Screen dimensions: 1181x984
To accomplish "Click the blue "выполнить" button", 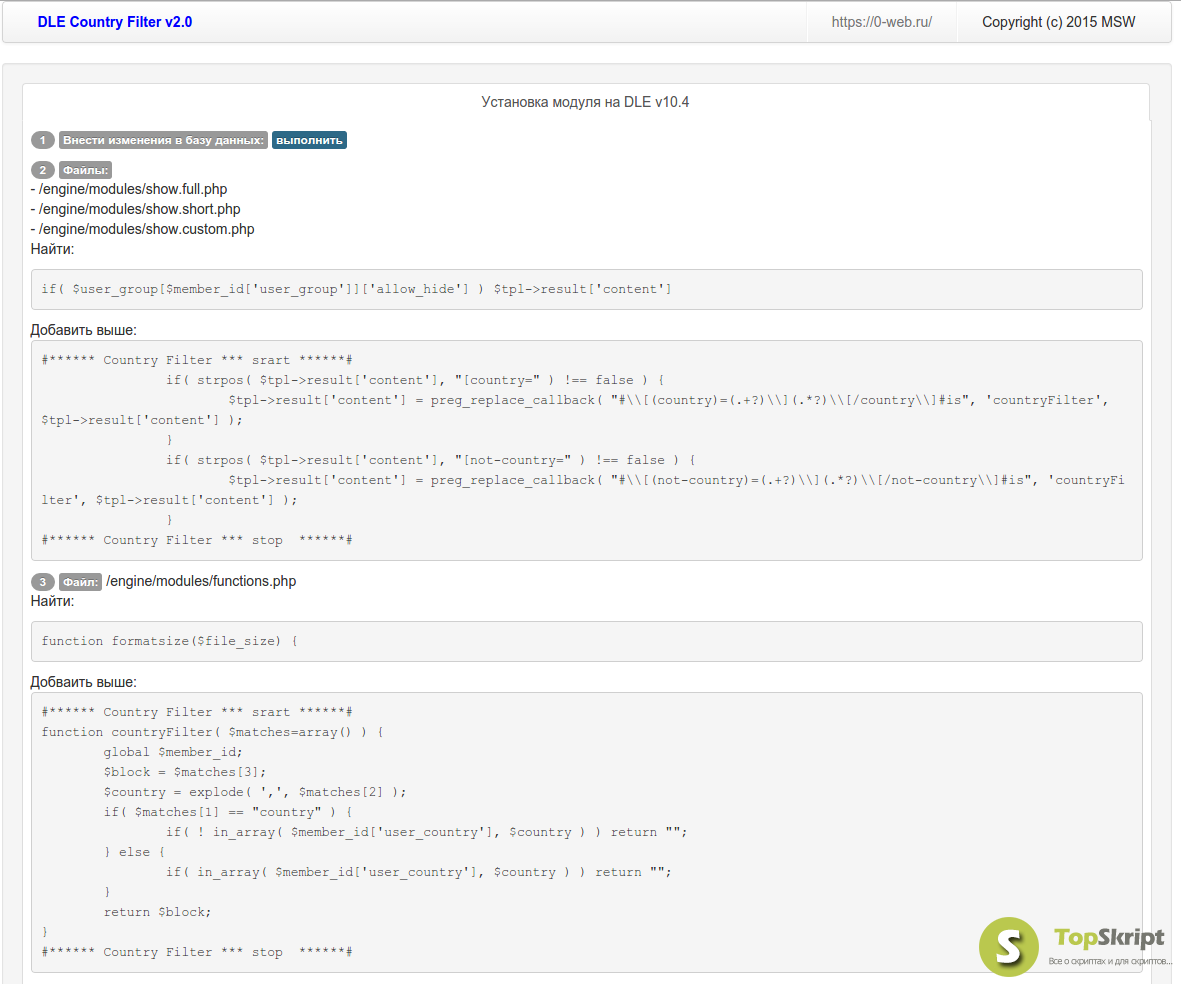I will click(x=309, y=140).
